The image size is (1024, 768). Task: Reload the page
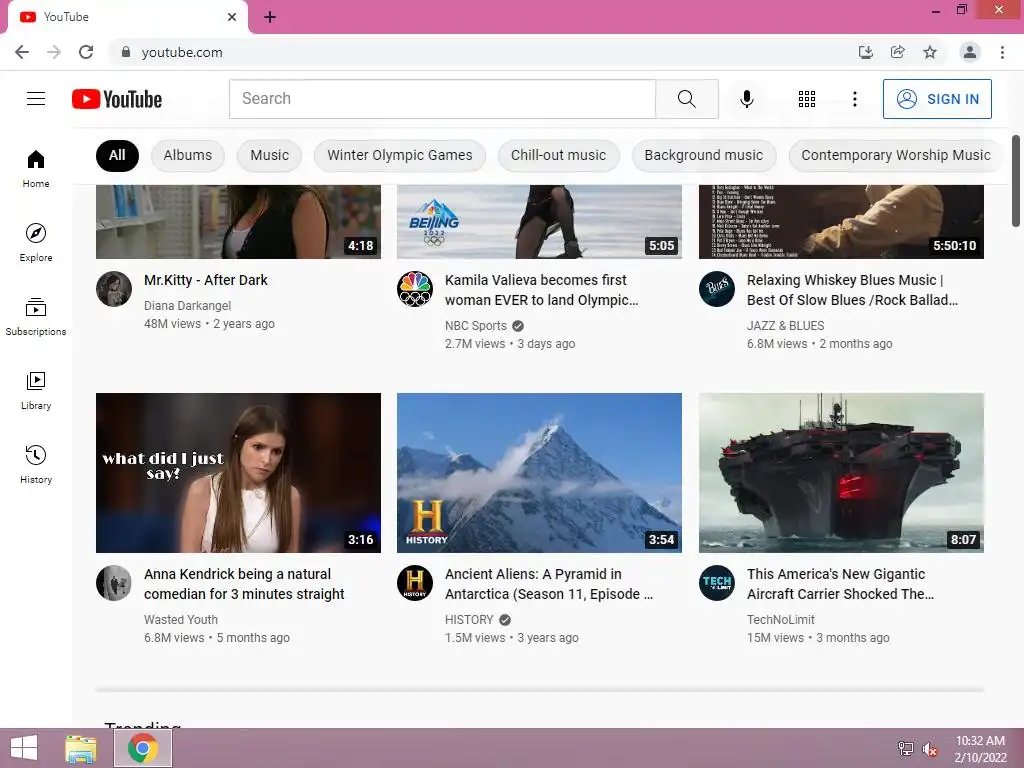click(x=86, y=52)
